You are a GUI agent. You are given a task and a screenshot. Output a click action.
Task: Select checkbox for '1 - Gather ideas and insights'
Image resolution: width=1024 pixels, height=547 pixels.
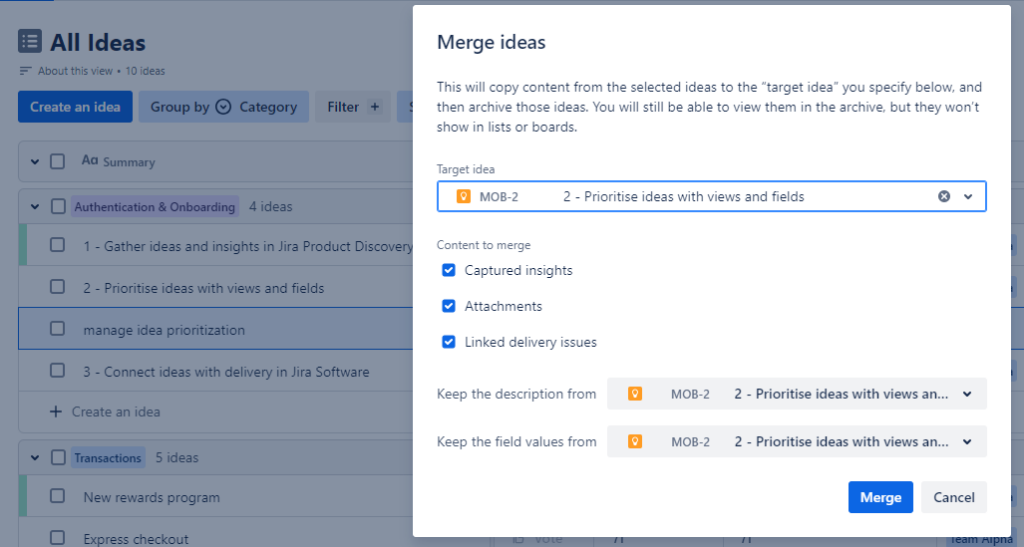tap(57, 245)
